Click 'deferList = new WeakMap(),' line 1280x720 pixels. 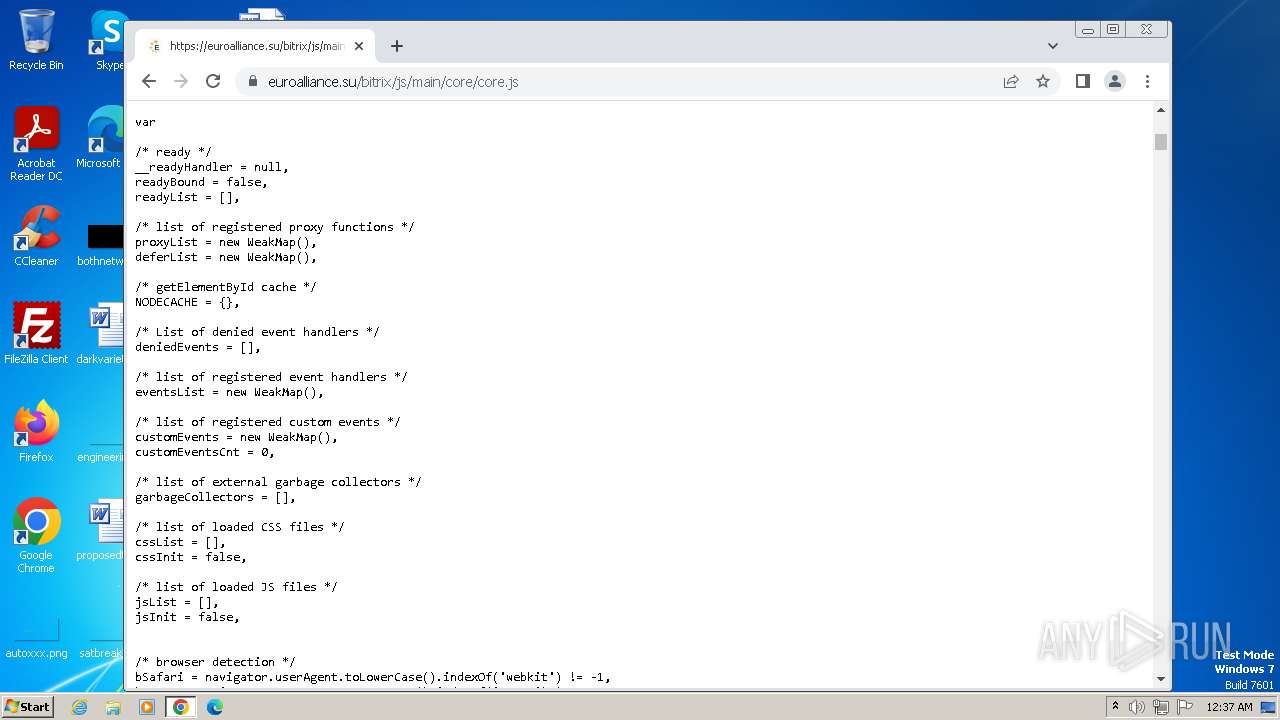(226, 257)
